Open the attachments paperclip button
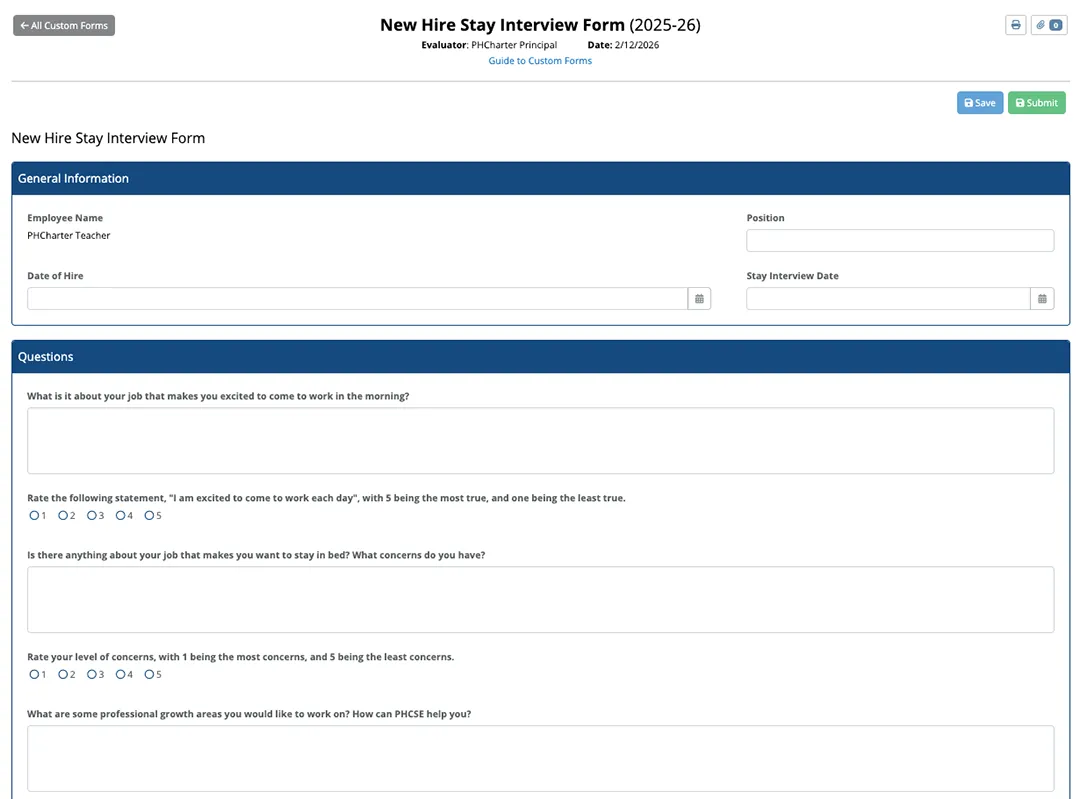This screenshot has width=1080, height=799. click(1048, 25)
